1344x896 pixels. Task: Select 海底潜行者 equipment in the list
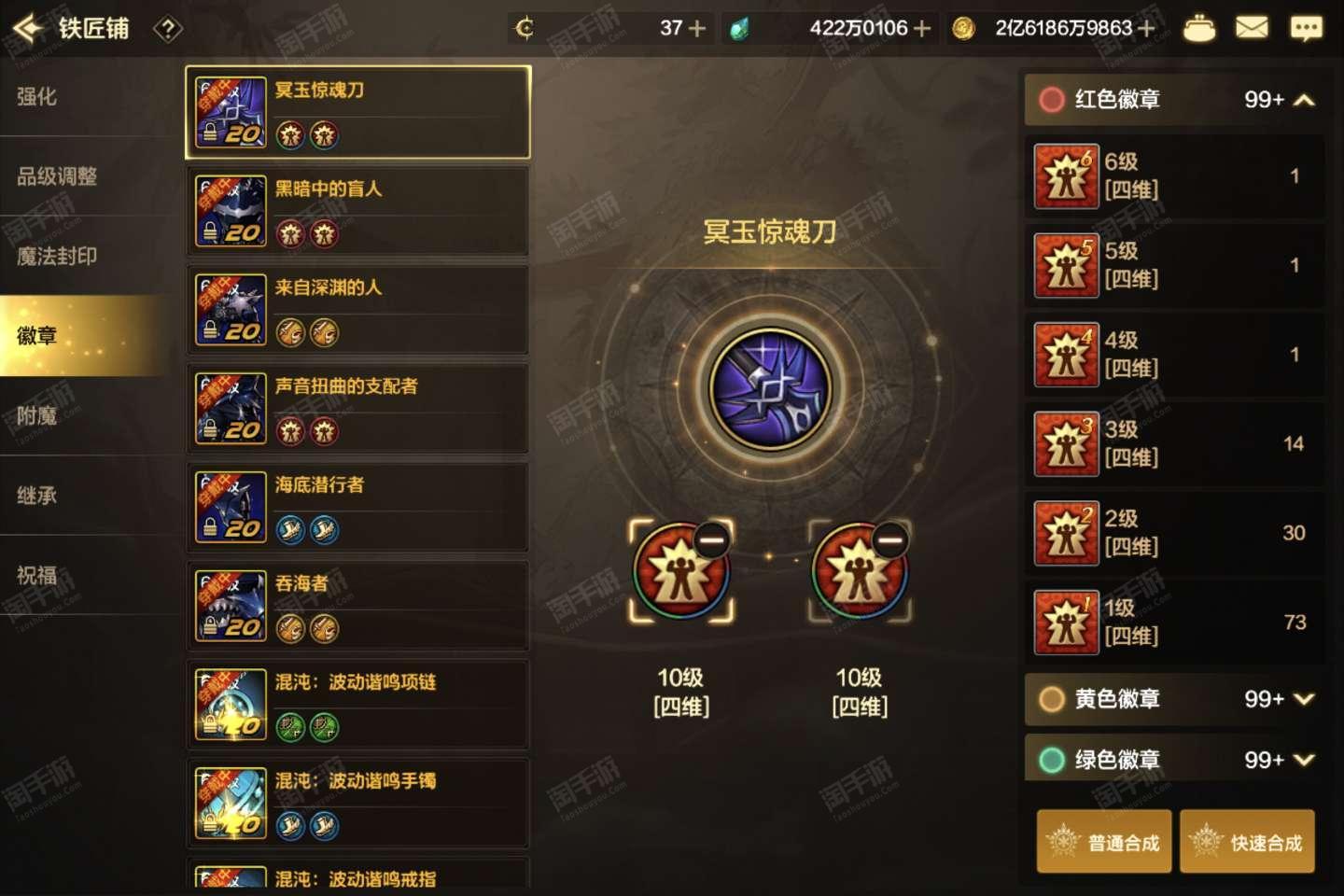[x=357, y=507]
